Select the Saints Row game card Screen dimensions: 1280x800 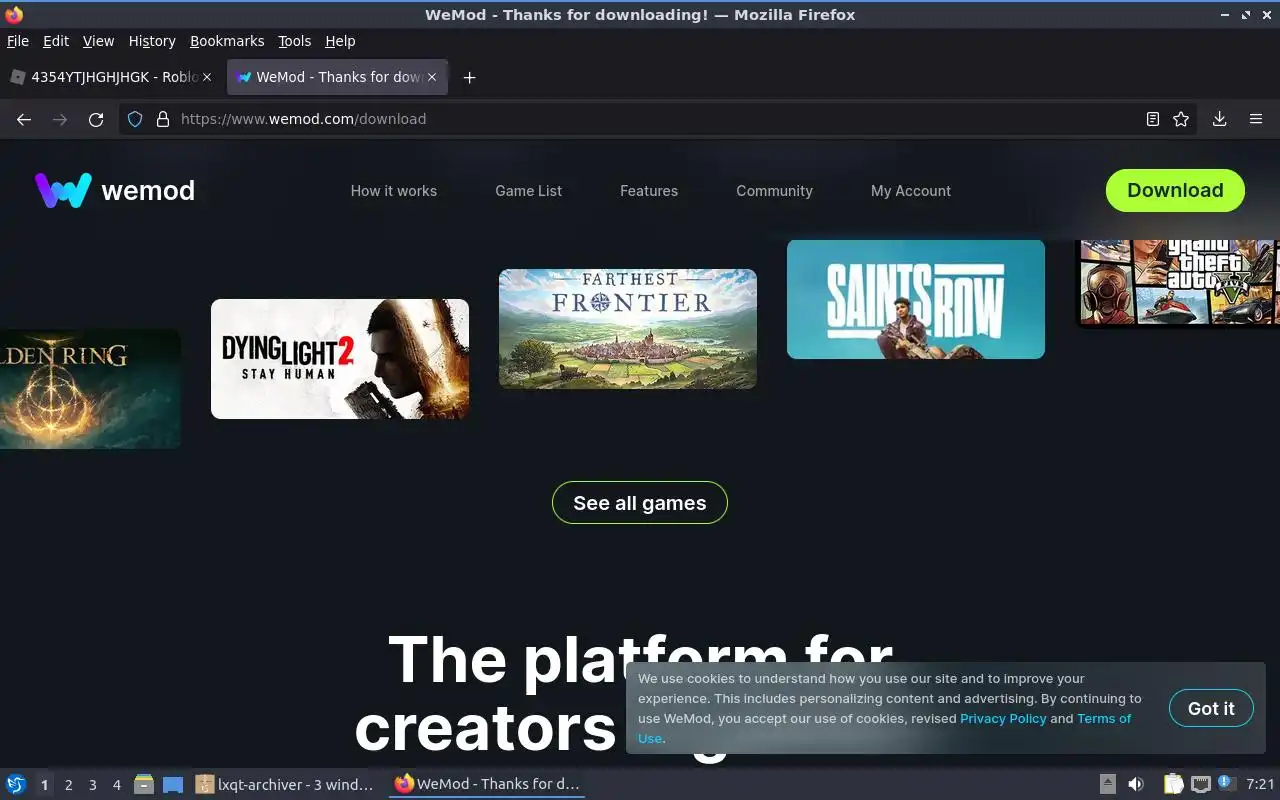point(916,299)
